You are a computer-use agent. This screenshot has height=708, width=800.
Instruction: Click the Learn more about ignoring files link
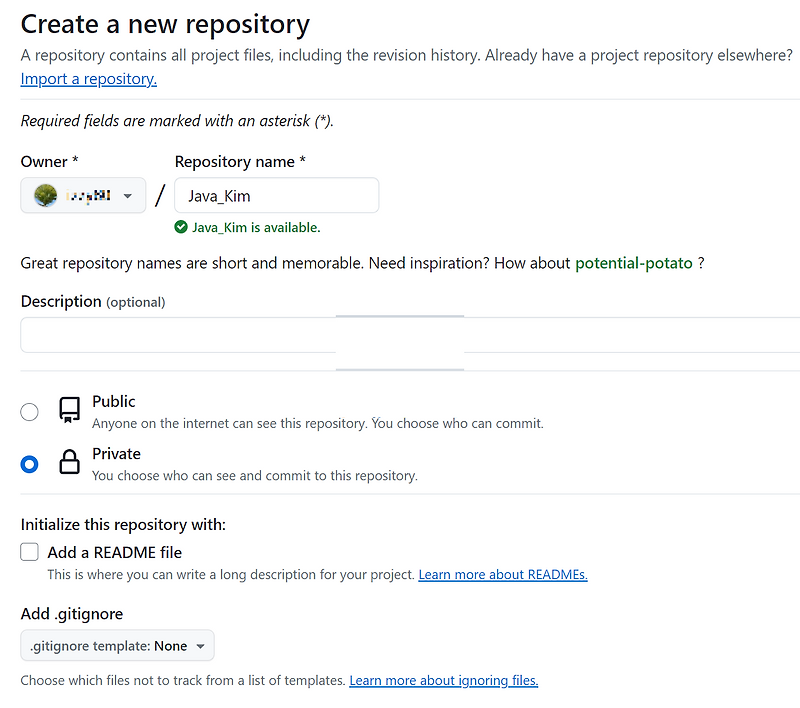click(443, 680)
